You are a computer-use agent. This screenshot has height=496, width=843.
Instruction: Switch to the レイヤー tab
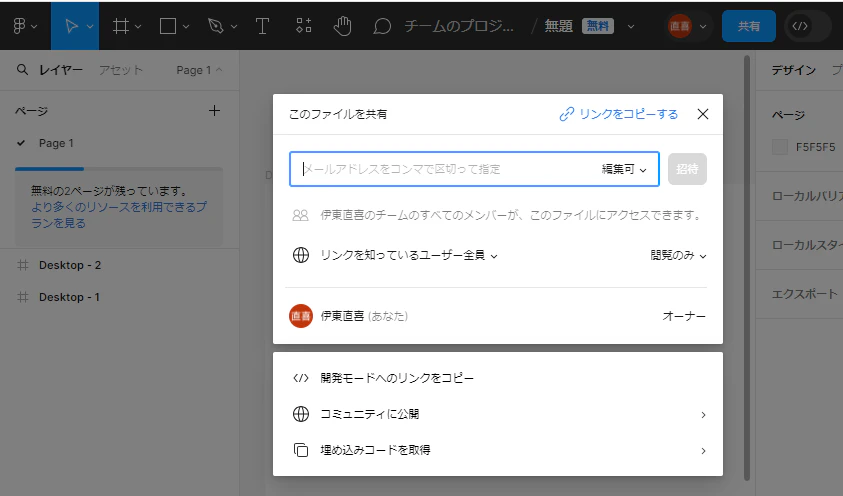point(61,70)
